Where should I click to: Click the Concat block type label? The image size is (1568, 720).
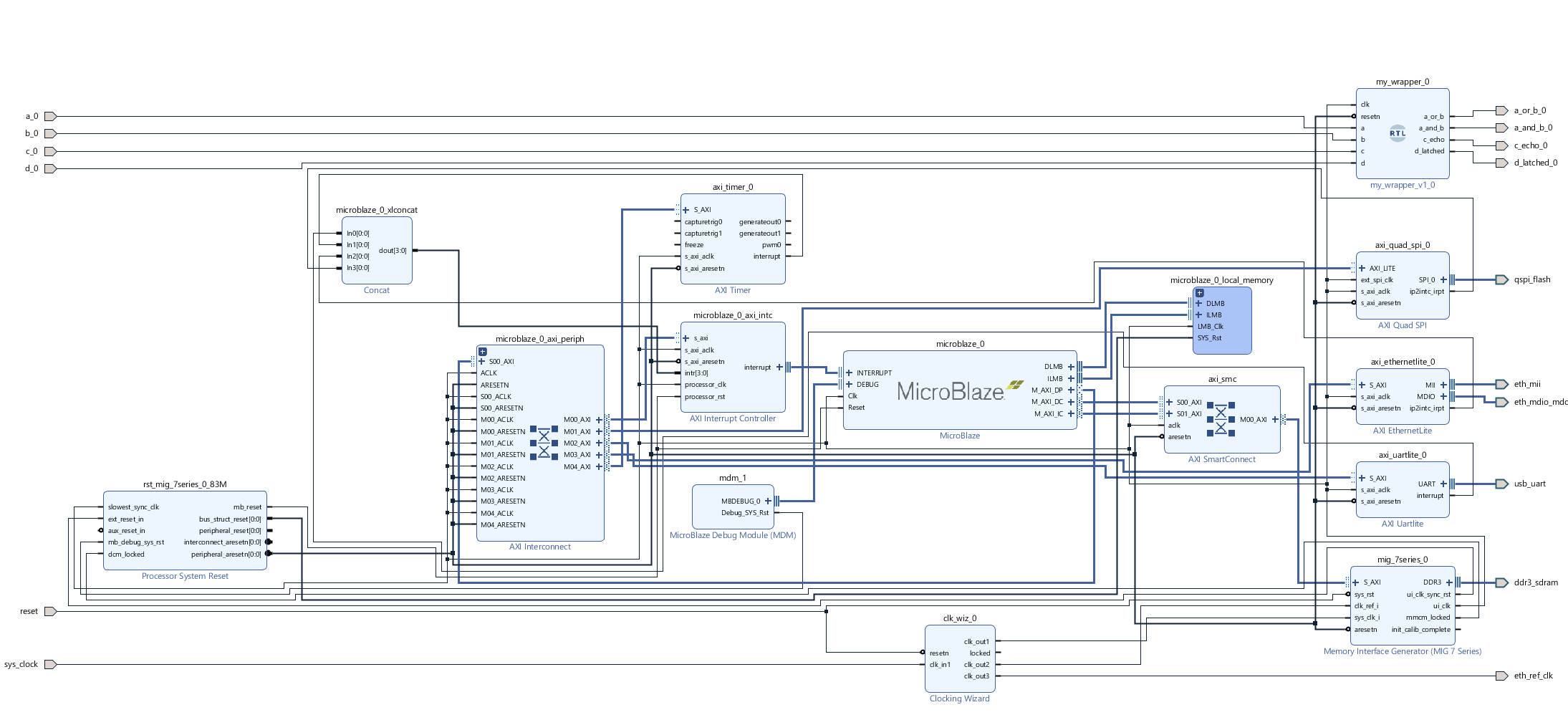377,290
